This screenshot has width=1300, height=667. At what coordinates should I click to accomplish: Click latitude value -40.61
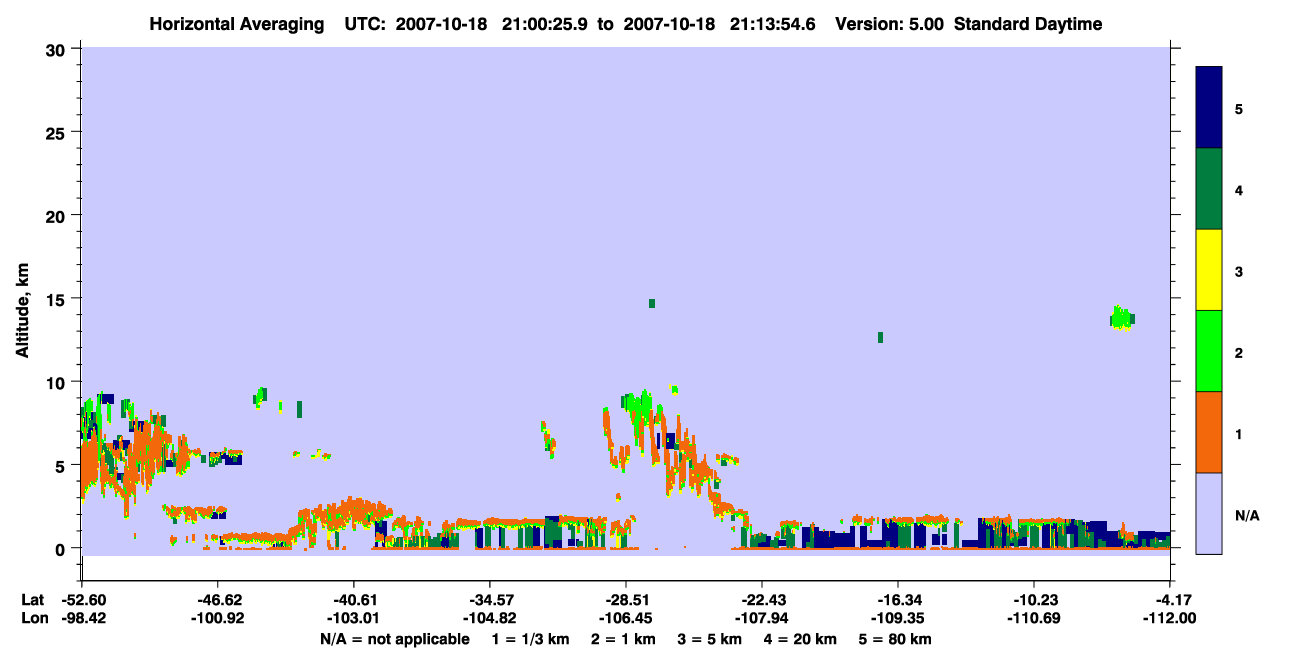pos(354,600)
